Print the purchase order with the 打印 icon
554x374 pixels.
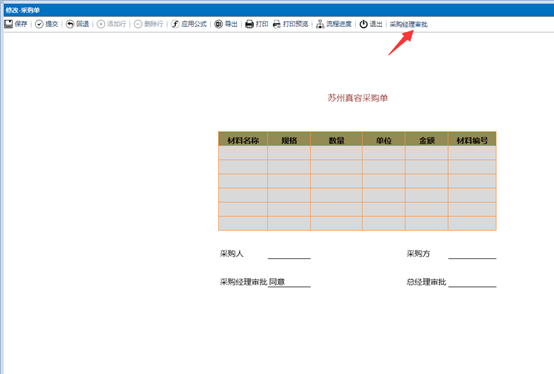249,24
